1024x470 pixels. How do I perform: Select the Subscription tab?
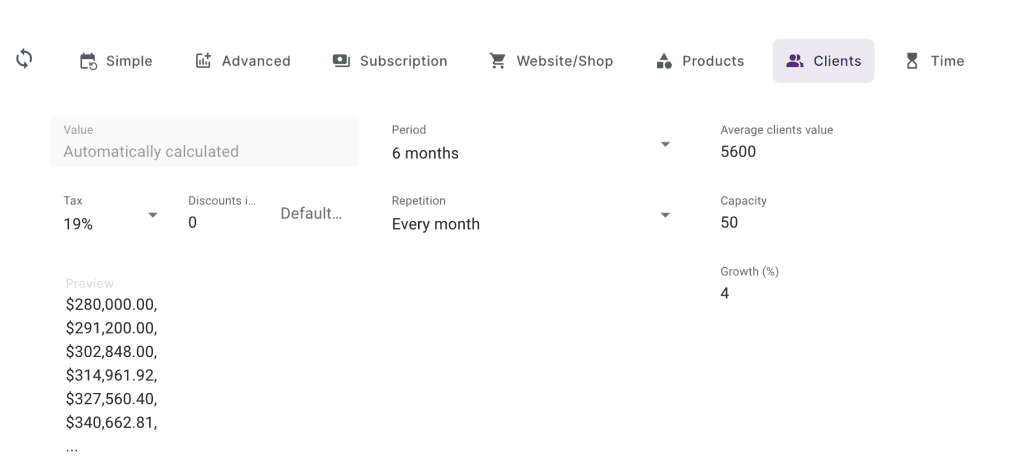coord(390,61)
